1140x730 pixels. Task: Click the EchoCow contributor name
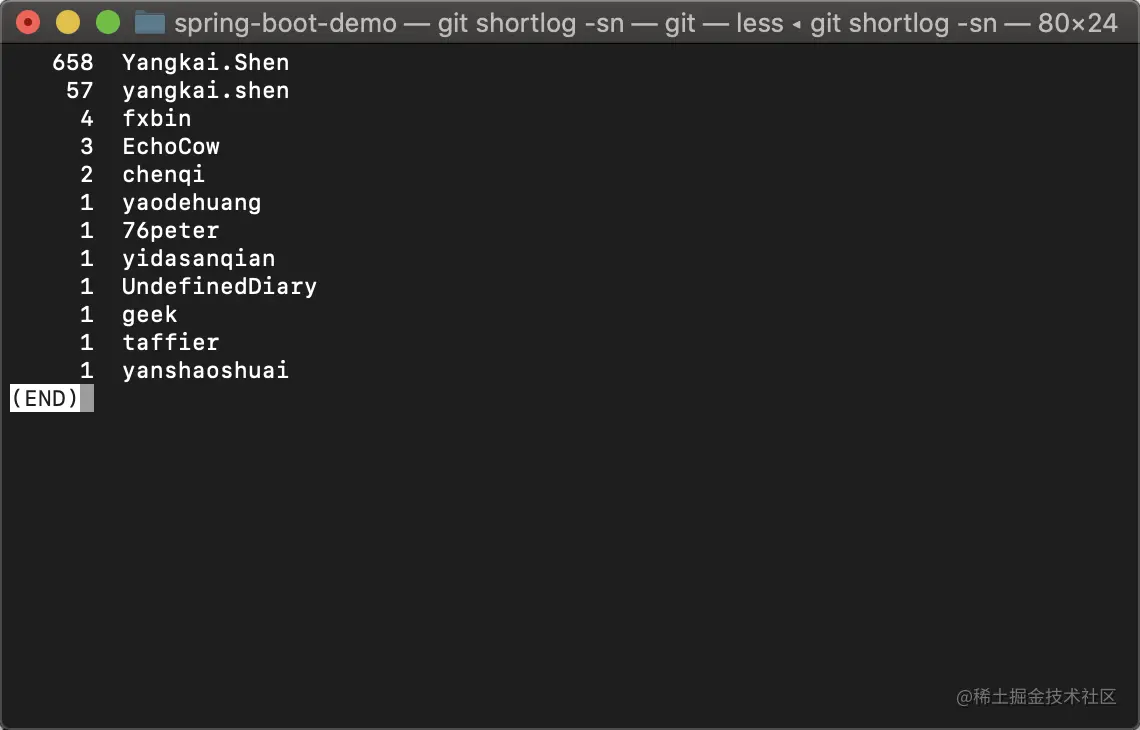tap(171, 146)
